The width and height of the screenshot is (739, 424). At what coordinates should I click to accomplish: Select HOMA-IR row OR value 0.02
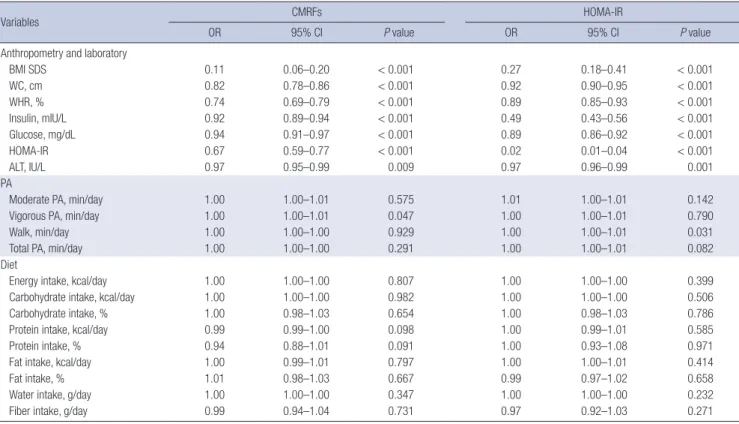(511, 151)
